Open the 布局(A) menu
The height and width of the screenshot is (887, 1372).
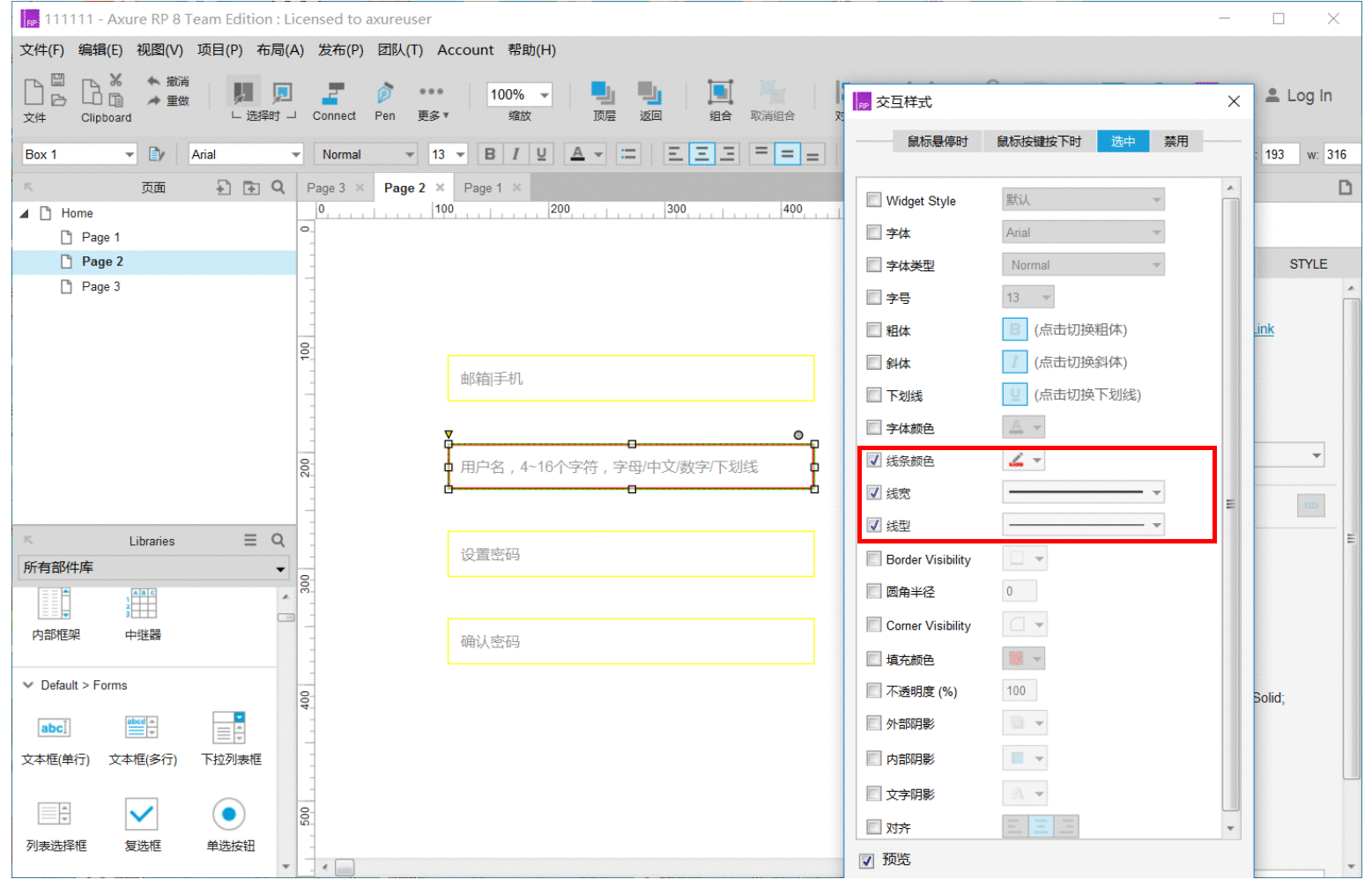pos(280,50)
